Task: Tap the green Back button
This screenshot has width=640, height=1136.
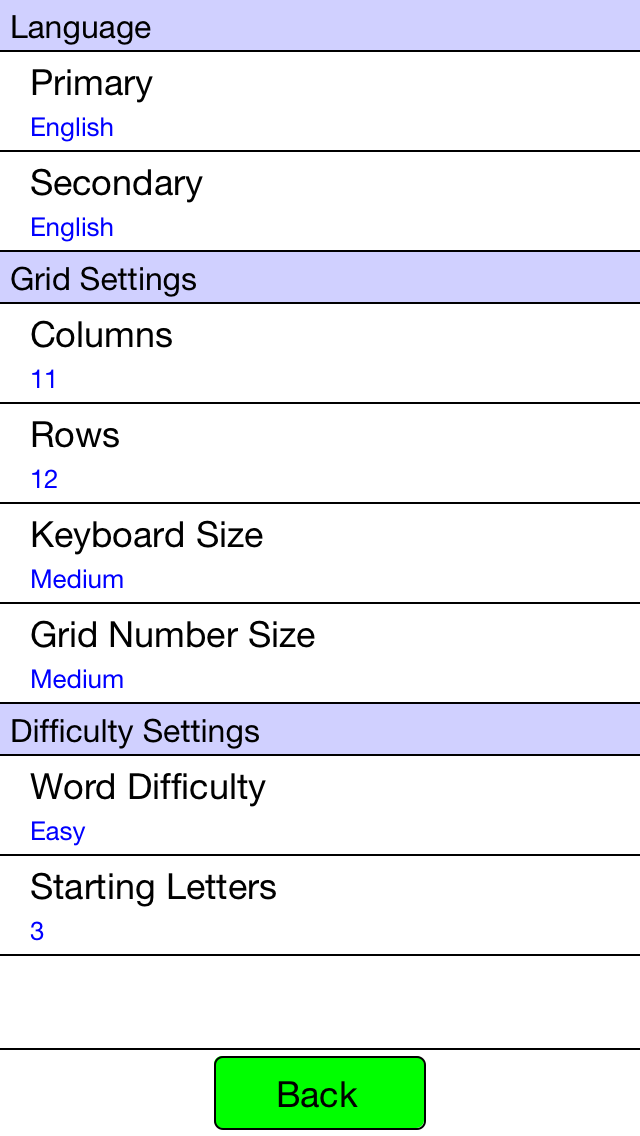Action: point(320,1093)
